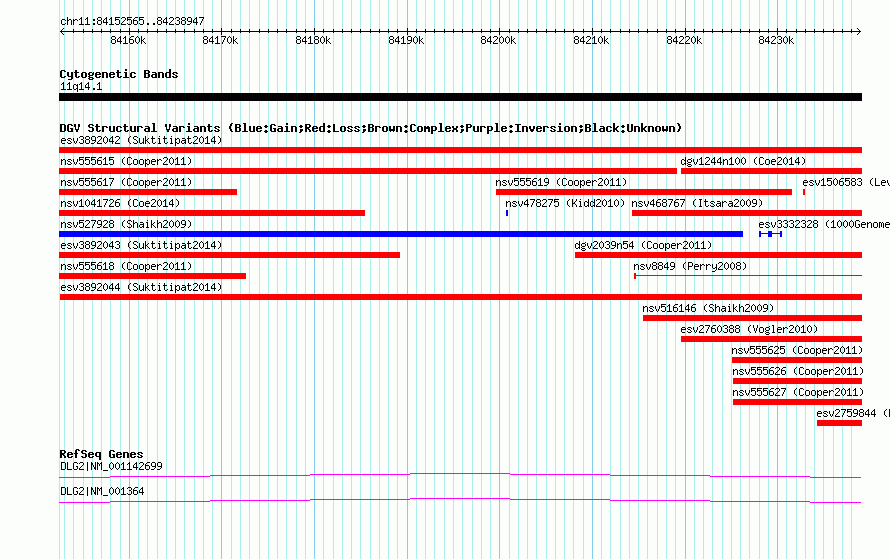Click the nsv555625 (Cooper2011) label
Viewport: 890px width, 559px height.
pyautogui.click(x=797, y=350)
